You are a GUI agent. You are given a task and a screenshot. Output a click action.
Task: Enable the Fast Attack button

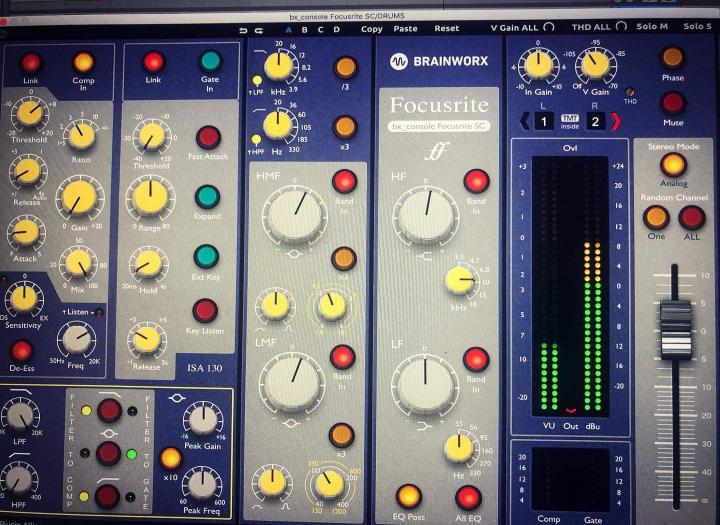coord(208,137)
